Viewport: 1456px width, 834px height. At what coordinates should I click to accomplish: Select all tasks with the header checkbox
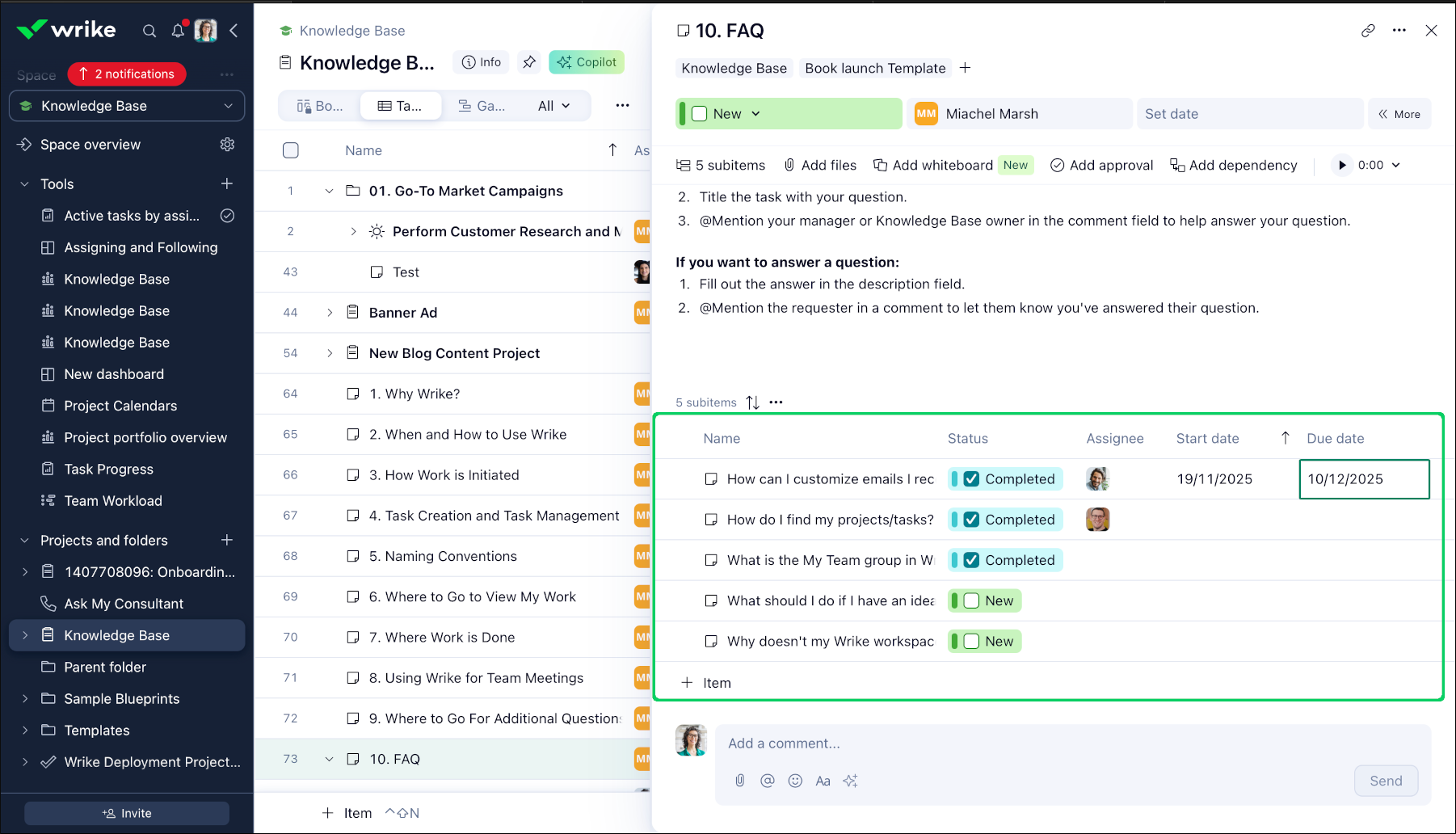coord(291,150)
